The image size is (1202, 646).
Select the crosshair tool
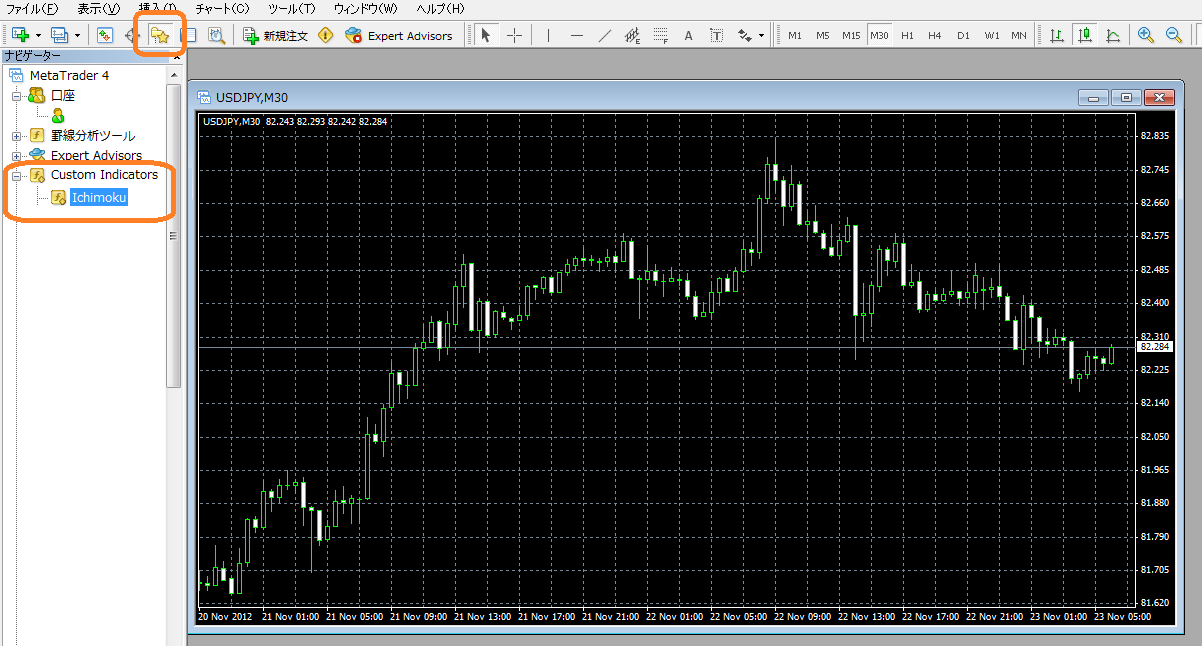tap(514, 35)
